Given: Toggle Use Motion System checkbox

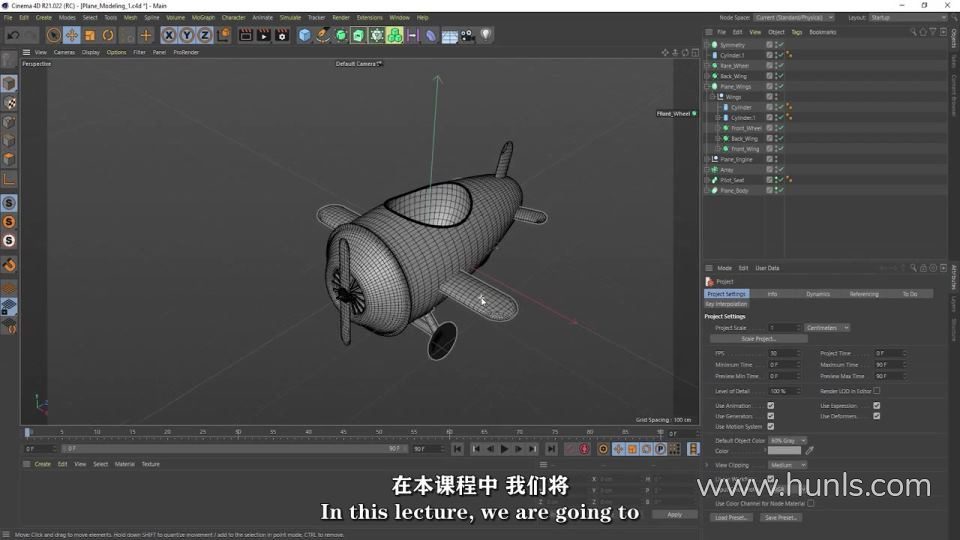Looking at the screenshot, I should [771, 427].
